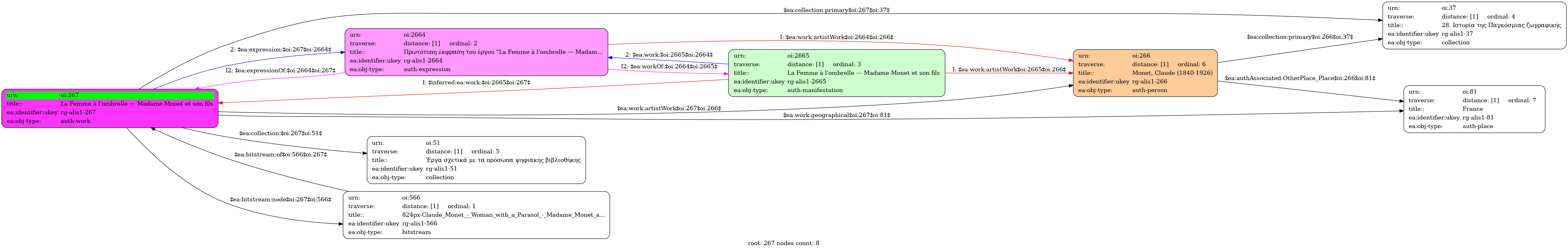Select edge label "ea:bitstream:node‡oi:267‡oi:566"
Image resolution: width=1568 pixels, height=250 pixels.
click(280, 200)
